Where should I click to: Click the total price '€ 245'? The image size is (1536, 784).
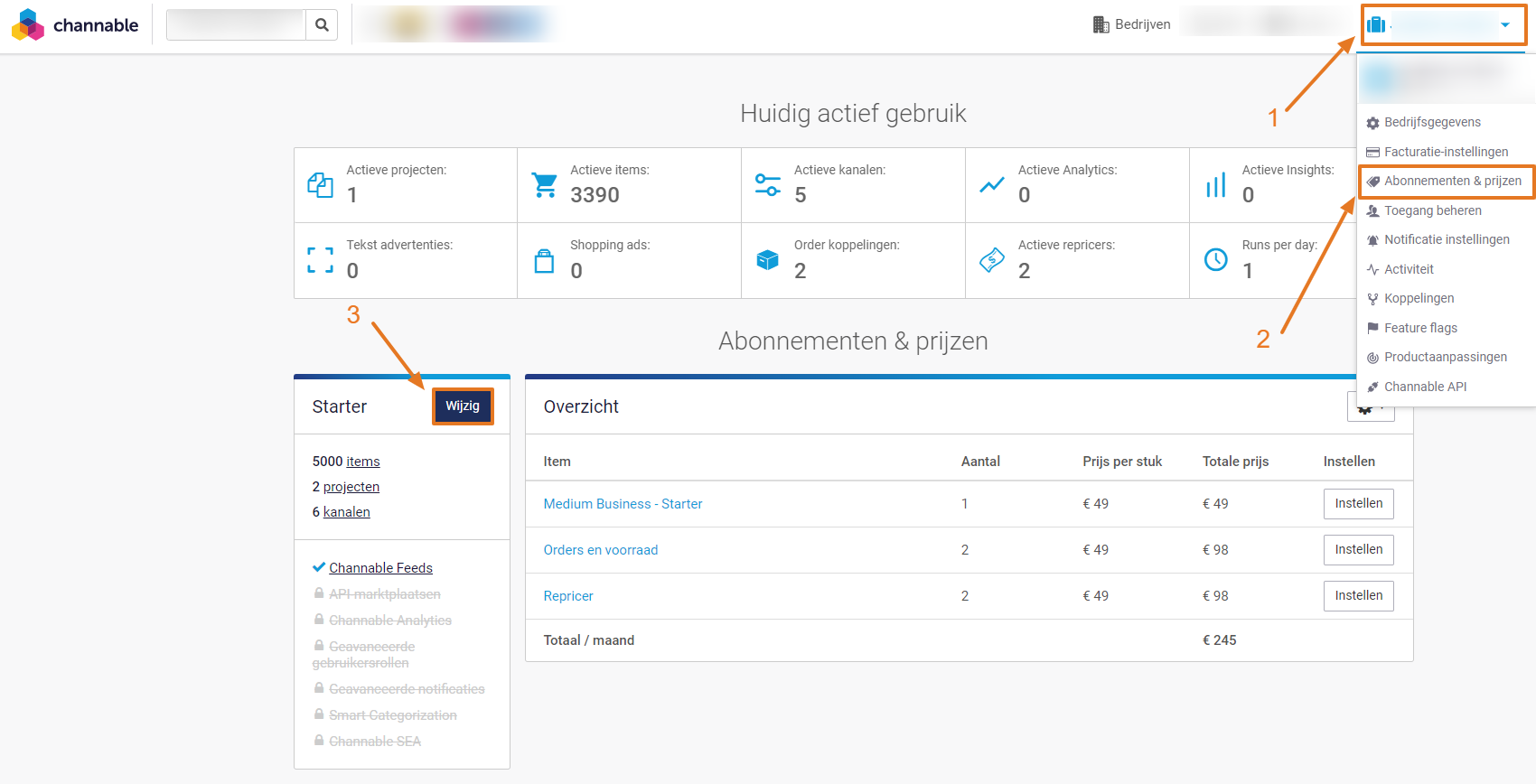pyautogui.click(x=1219, y=640)
